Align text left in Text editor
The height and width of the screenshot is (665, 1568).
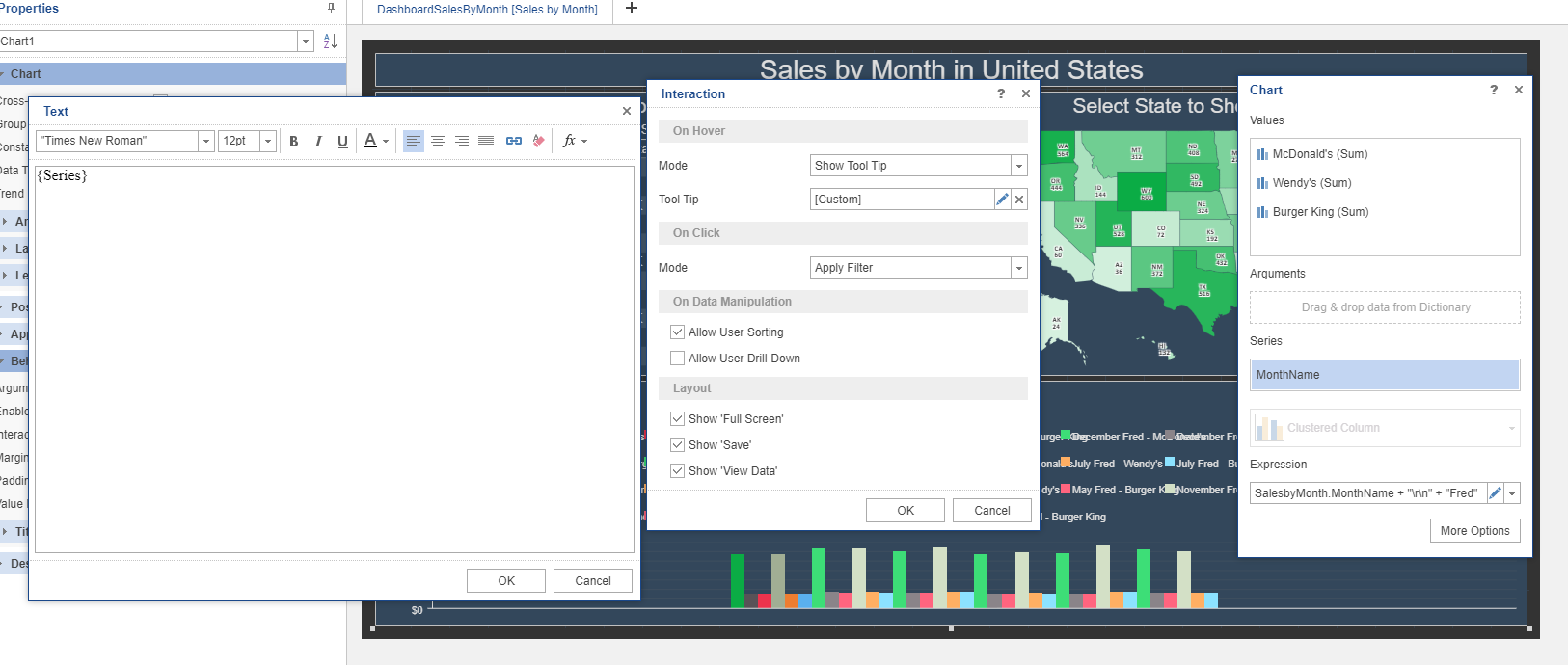tap(414, 141)
